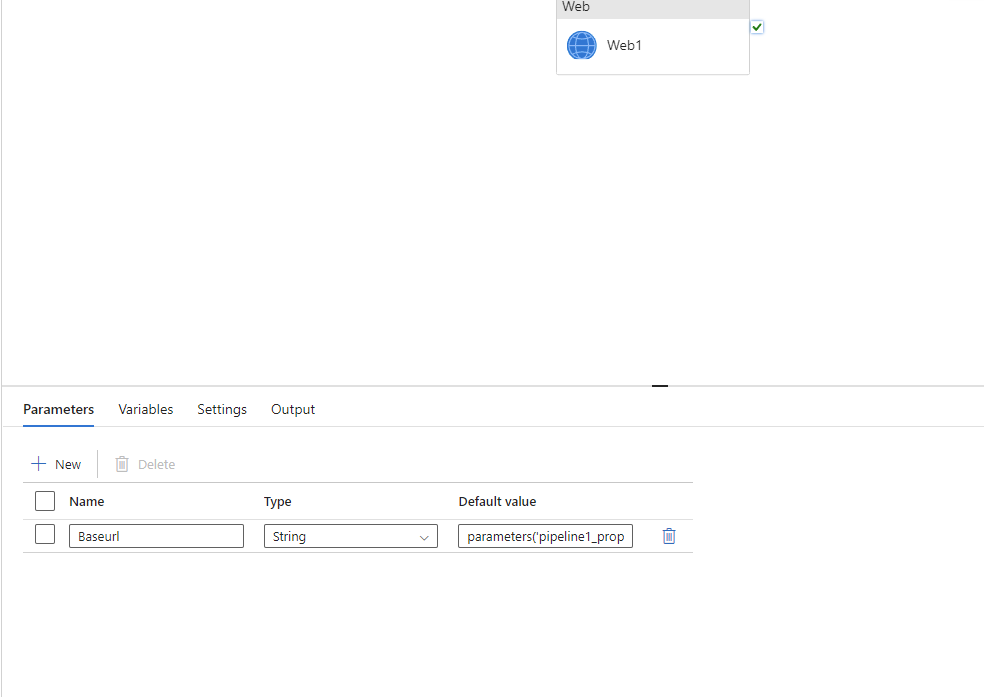Image resolution: width=984 pixels, height=697 pixels.
Task: Click the Web1 activity card
Action: click(x=652, y=45)
